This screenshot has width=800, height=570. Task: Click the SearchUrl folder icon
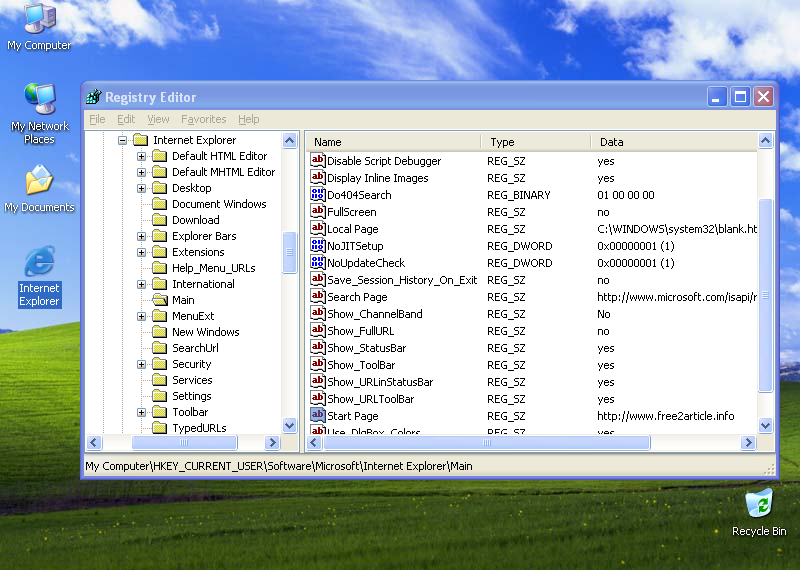tap(160, 348)
